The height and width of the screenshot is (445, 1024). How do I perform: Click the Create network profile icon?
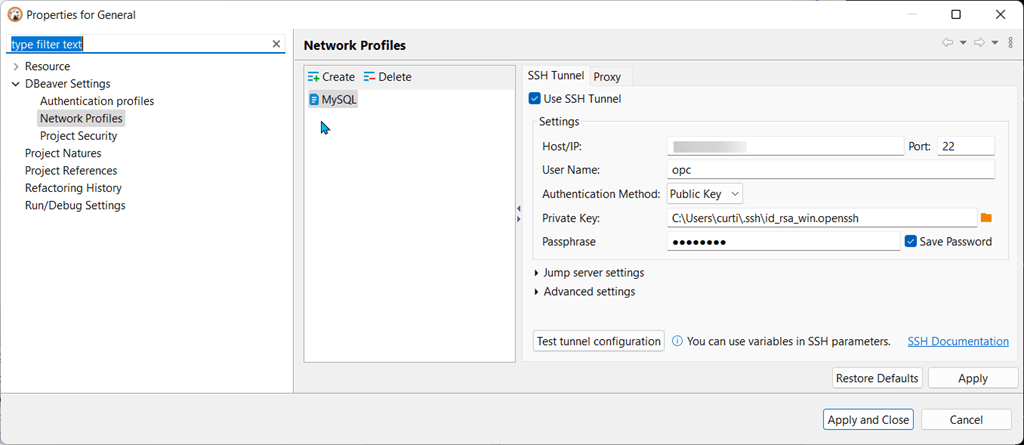pyautogui.click(x=314, y=77)
